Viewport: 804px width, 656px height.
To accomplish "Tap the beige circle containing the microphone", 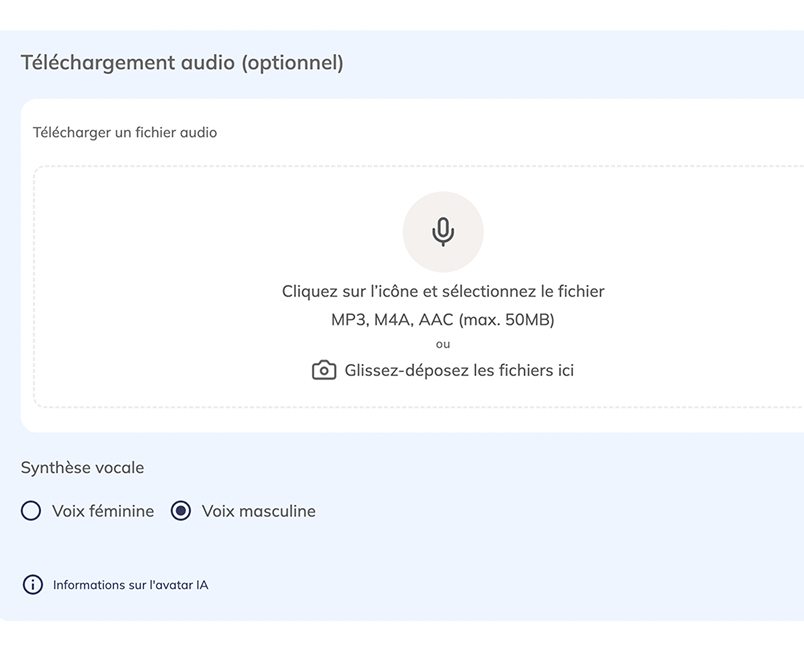I will click(x=443, y=231).
